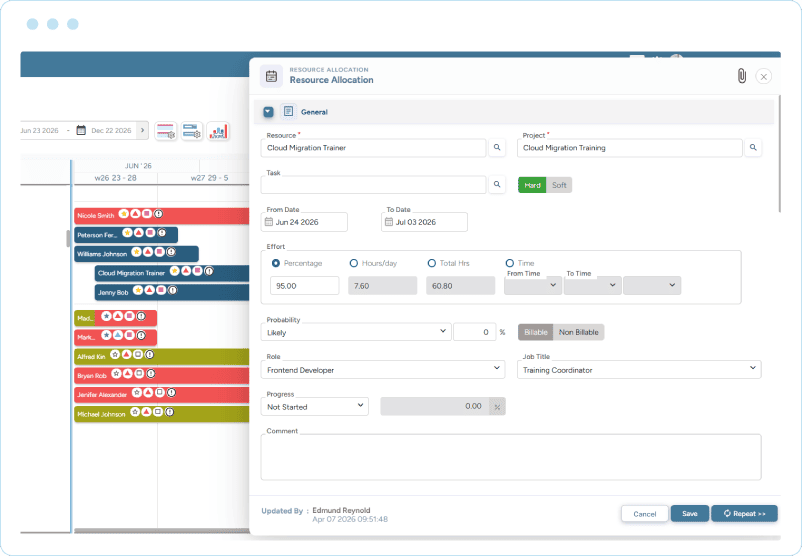Open the Job Title dropdown
Viewport: 802px width, 556px height.
[x=639, y=369]
